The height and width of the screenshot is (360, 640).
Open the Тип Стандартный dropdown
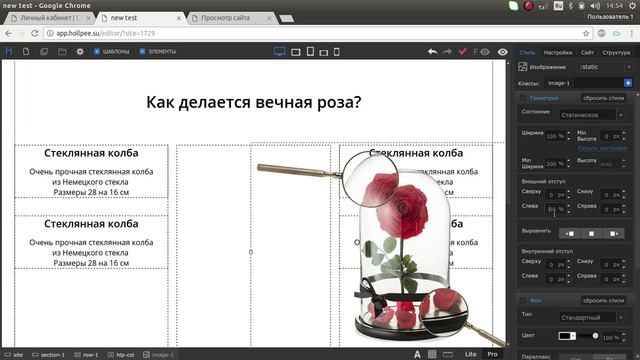pyautogui.click(x=591, y=317)
